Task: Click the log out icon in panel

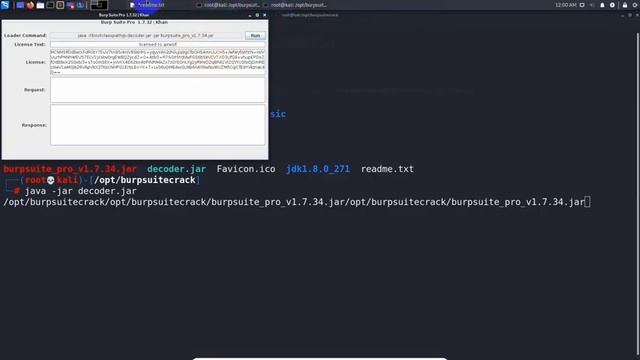Action: pyautogui.click(x=636, y=5)
